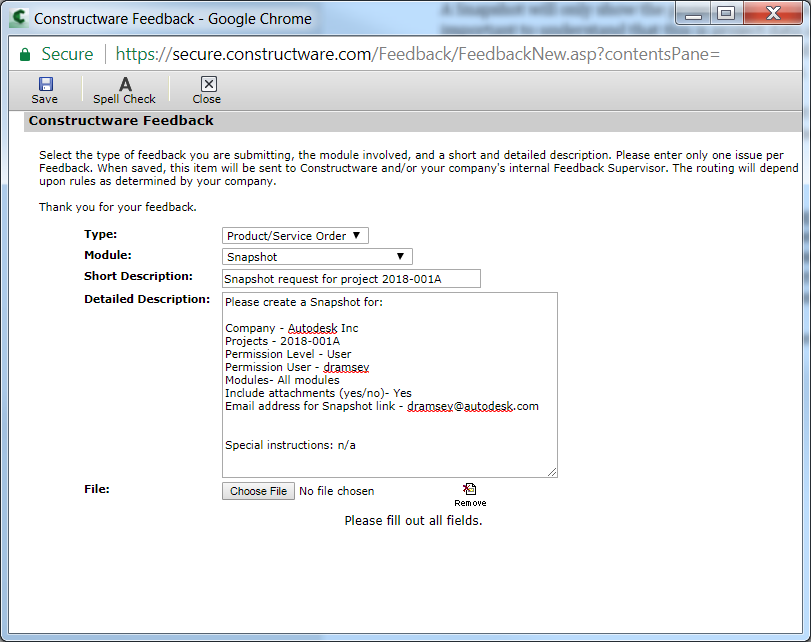Minimize the Chrome window
Image resolution: width=811 pixels, height=642 pixels.
[x=694, y=13]
